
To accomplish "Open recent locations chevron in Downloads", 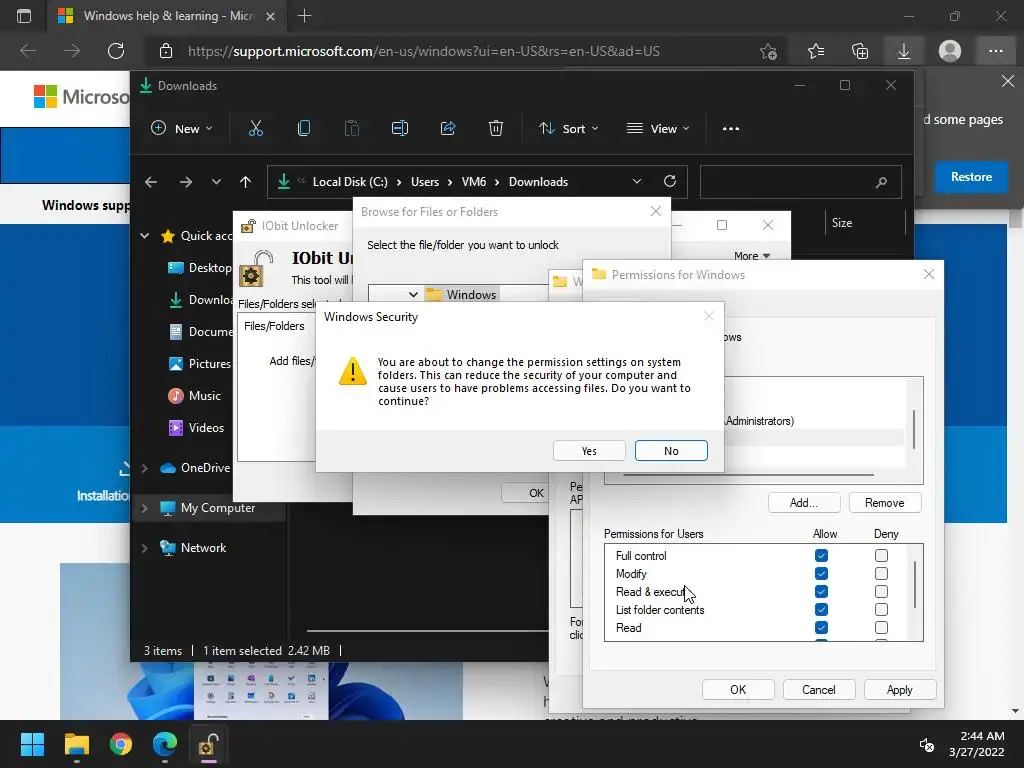I will tap(216, 182).
